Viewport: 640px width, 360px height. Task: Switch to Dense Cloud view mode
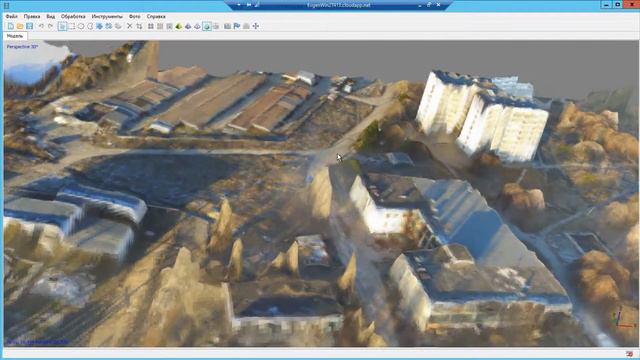click(160, 26)
